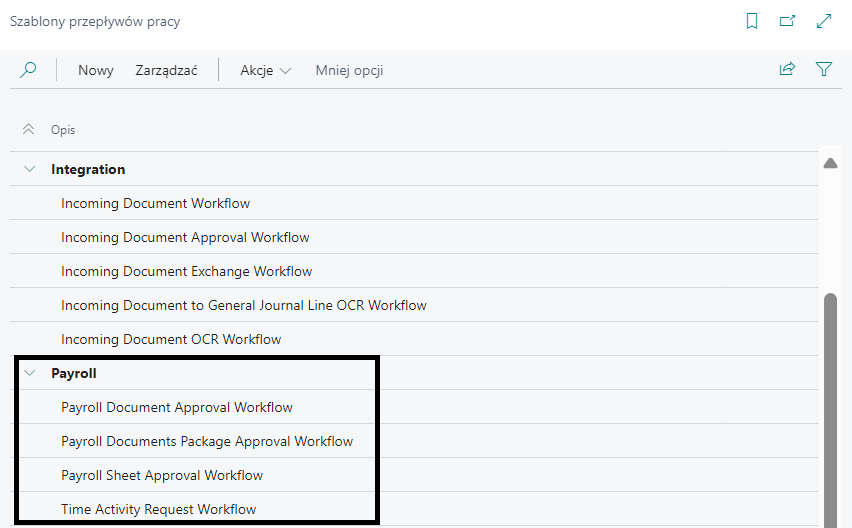Select Incoming Document Exchange Workflow
The height and width of the screenshot is (528, 852).
(186, 272)
